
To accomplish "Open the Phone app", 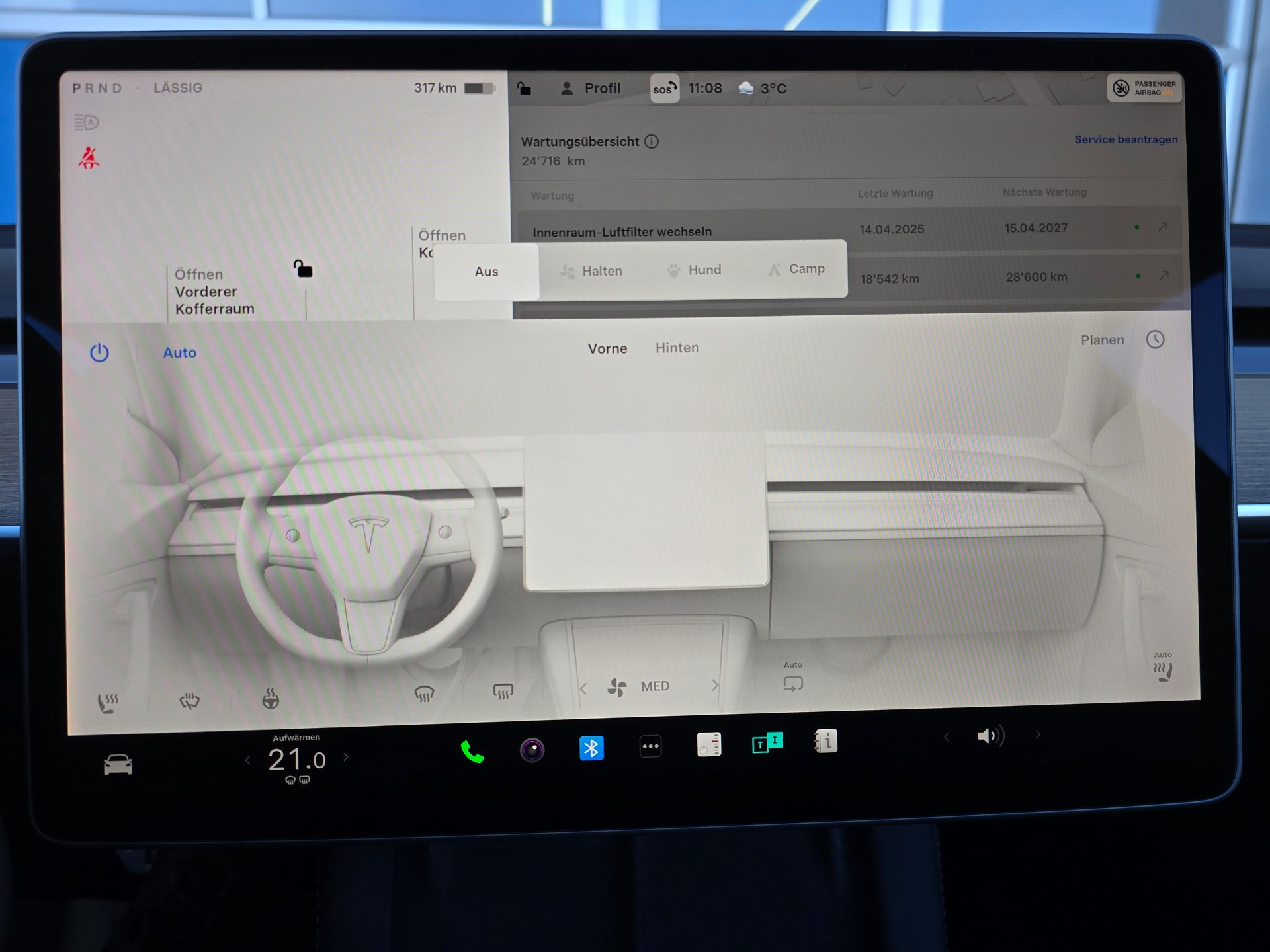I will click(472, 752).
